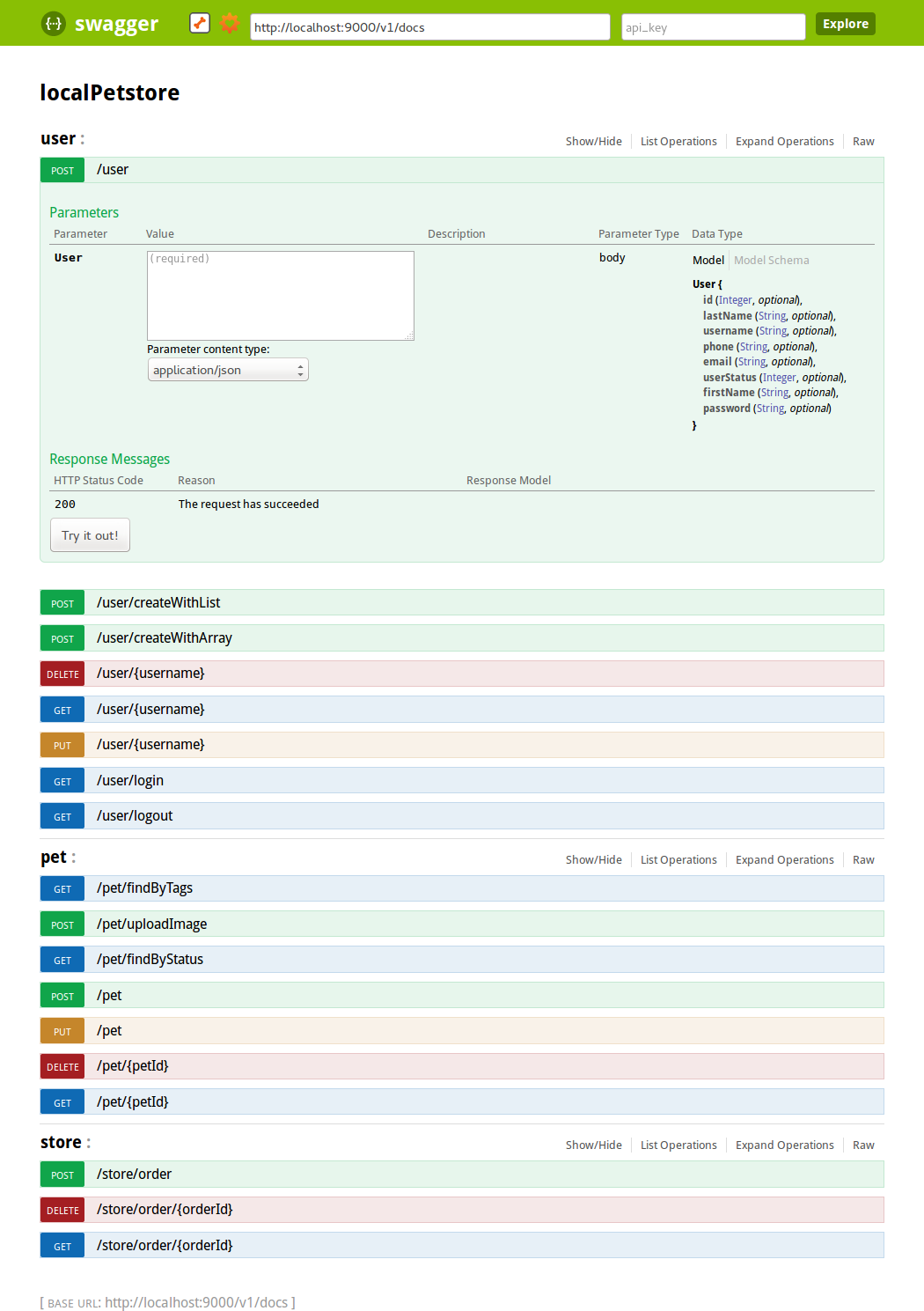Viewport: 924px width, 1311px height.
Task: Expand POST /pet/uploadImage operation
Action: 462,924
